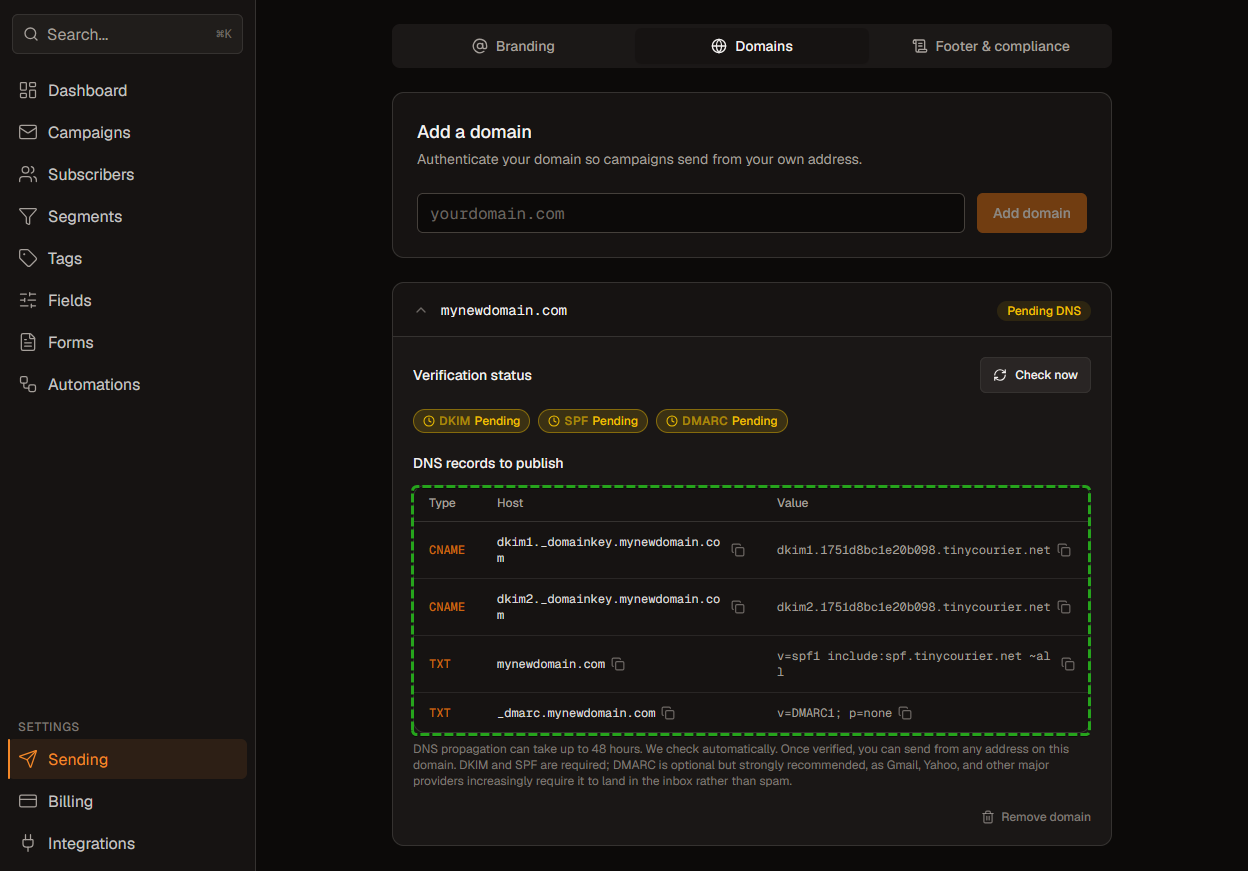Image resolution: width=1248 pixels, height=871 pixels.
Task: Click the yourdomain.com input field
Action: tap(691, 213)
